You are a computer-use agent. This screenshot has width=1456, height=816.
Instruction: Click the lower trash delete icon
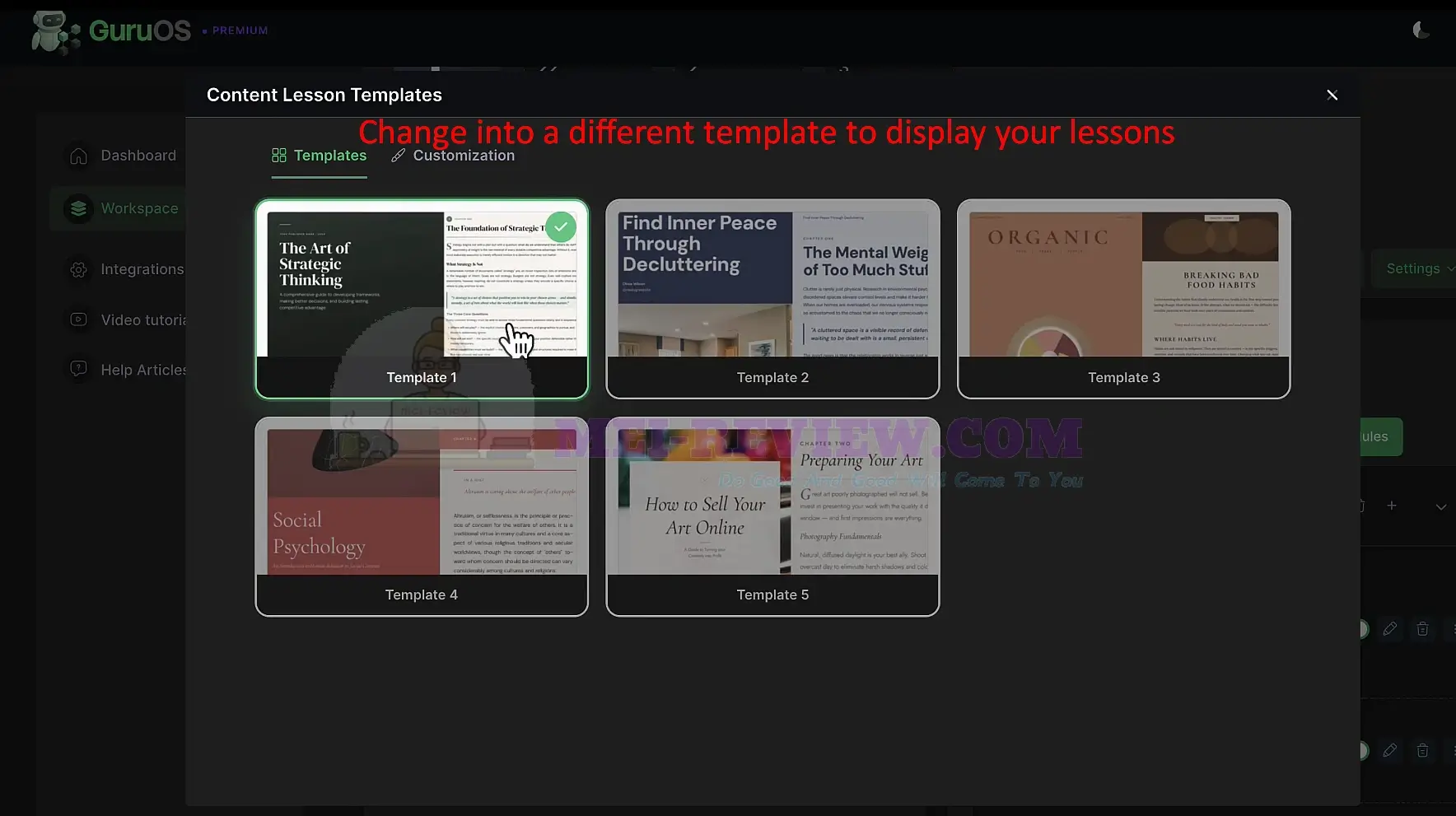point(1422,750)
